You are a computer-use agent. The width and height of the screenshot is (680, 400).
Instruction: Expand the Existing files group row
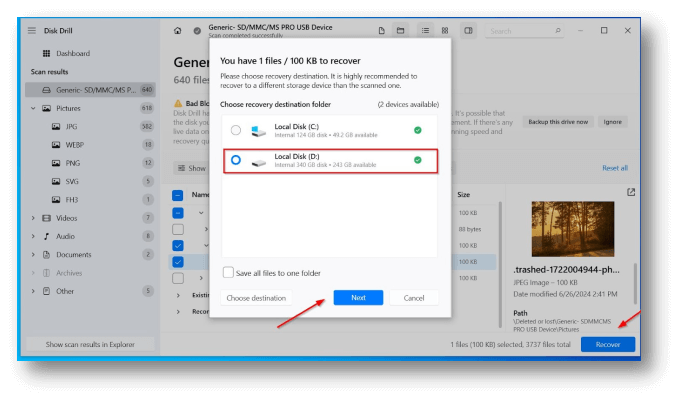click(178, 295)
